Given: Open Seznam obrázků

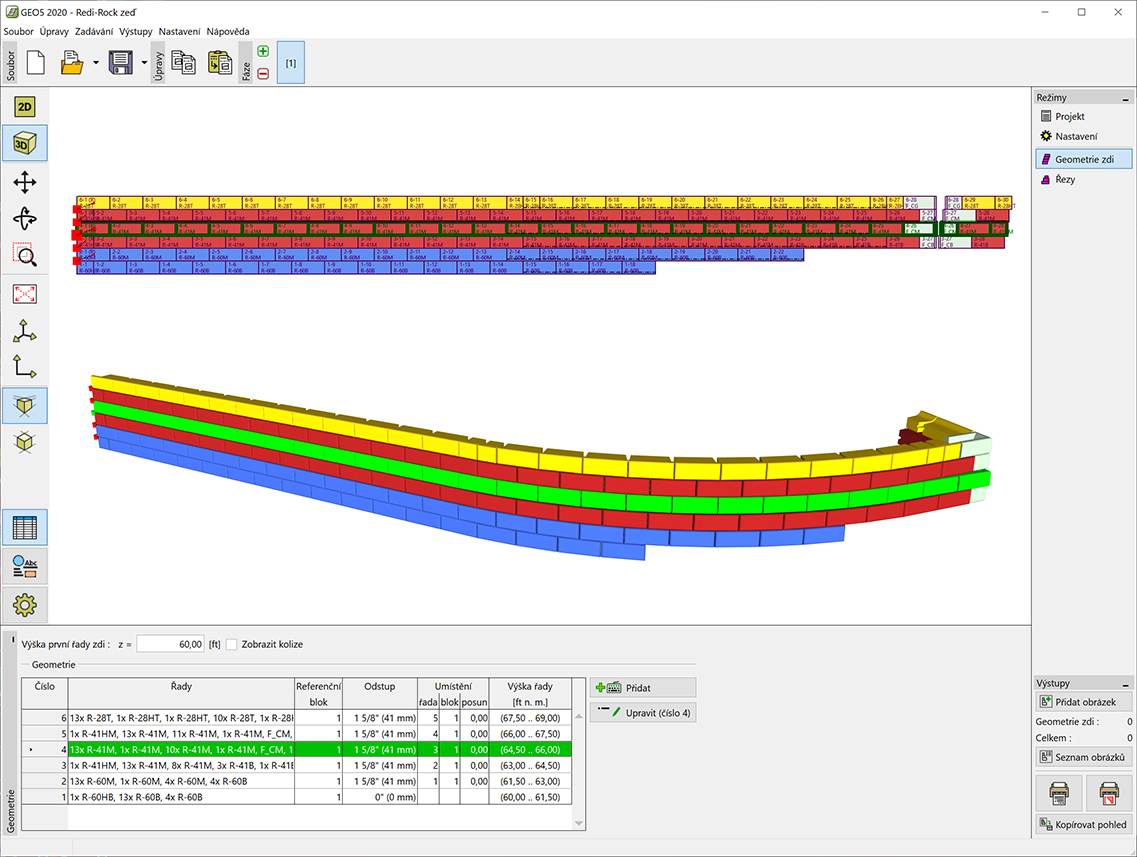Looking at the screenshot, I should 1083,757.
